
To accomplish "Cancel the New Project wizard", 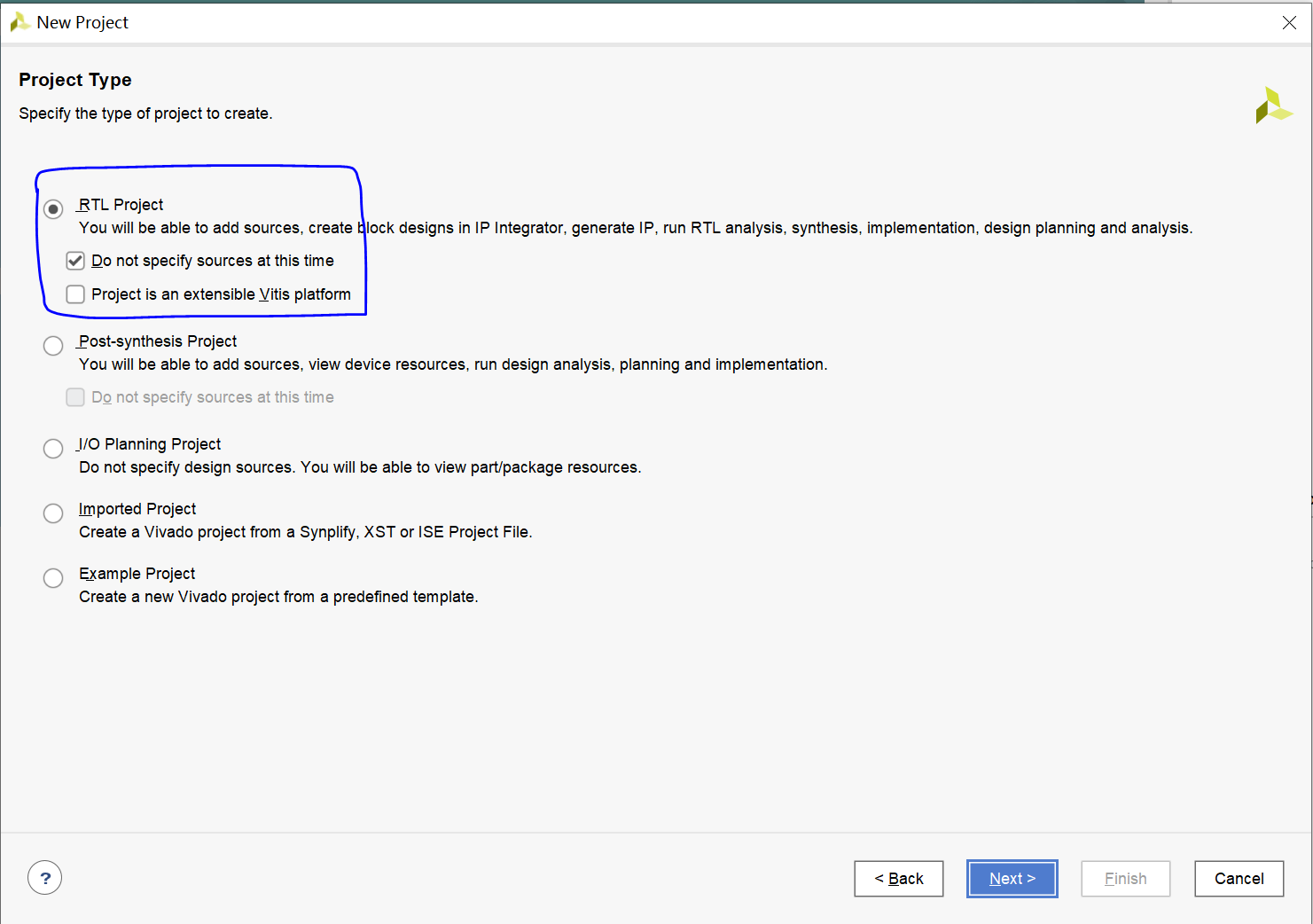I will pos(1239,879).
